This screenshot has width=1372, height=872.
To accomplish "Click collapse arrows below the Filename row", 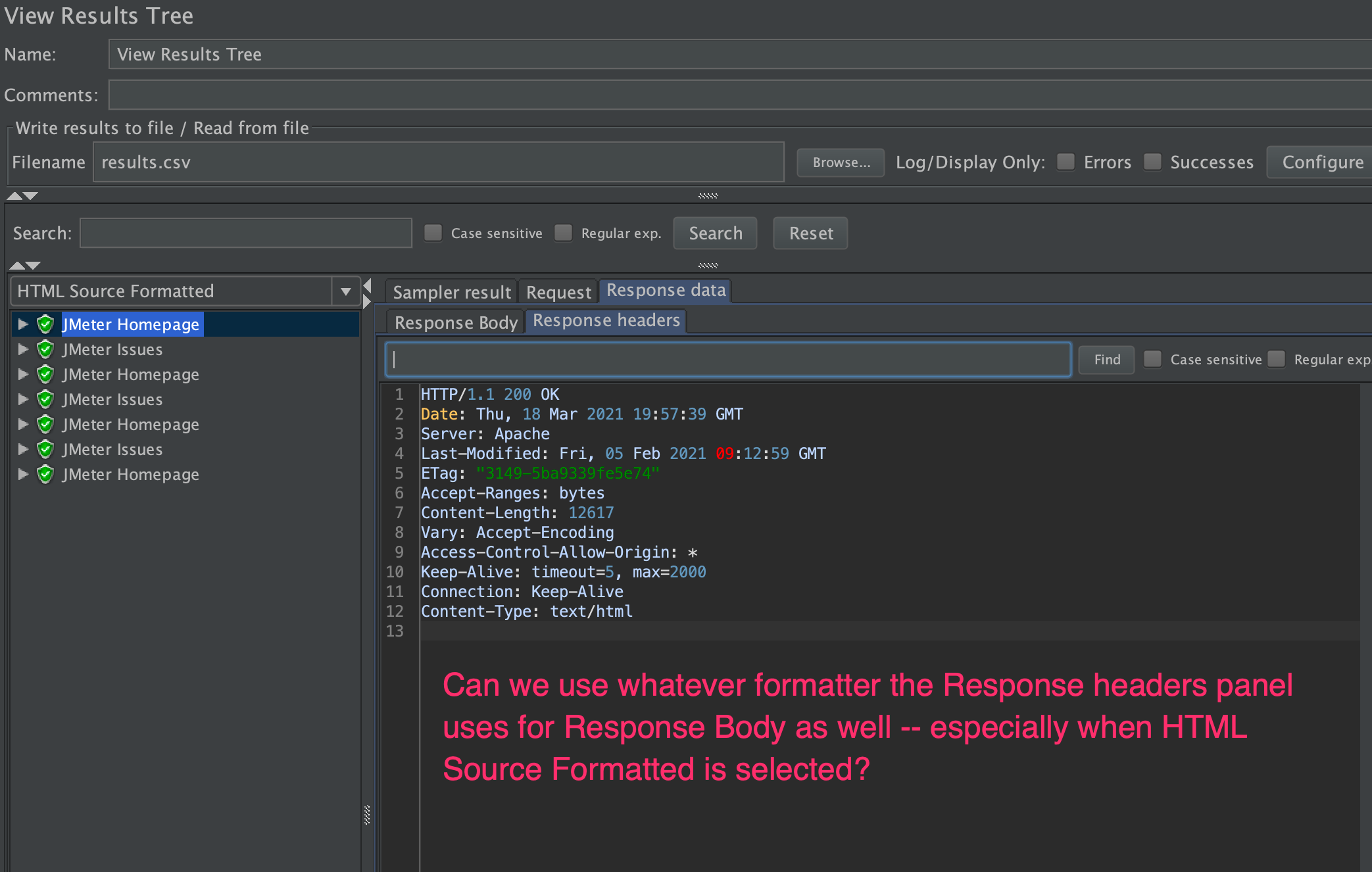I will tap(22, 196).
